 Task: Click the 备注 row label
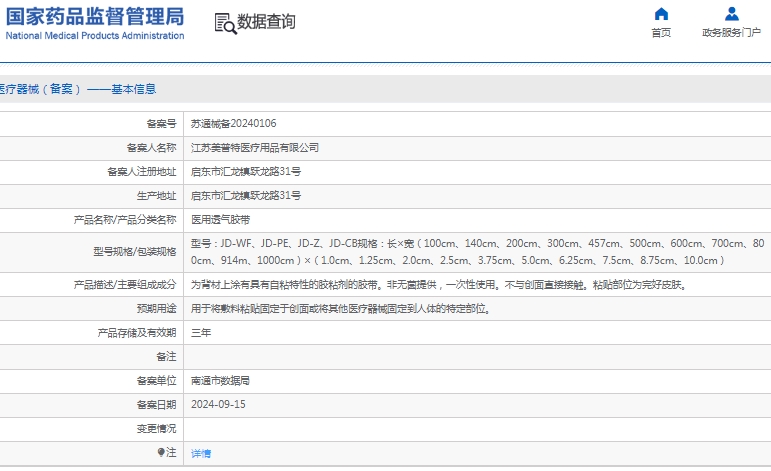click(x=166, y=356)
